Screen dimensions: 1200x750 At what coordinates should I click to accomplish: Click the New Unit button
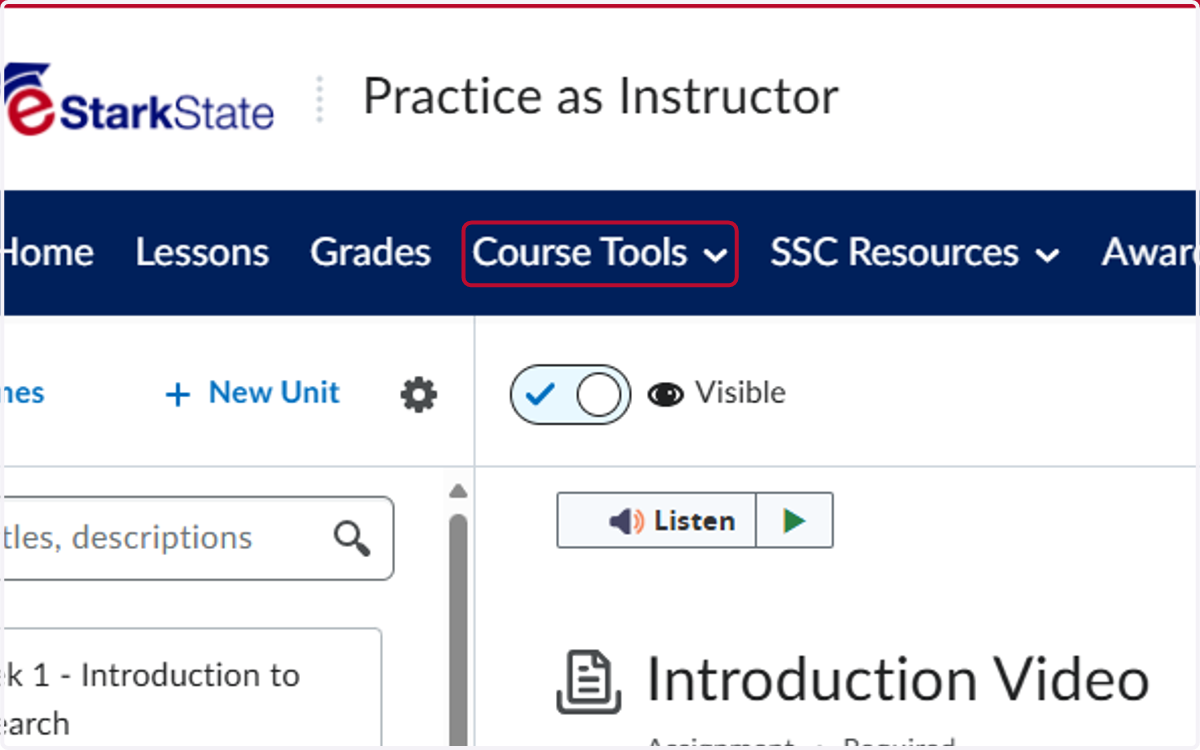pyautogui.click(x=252, y=393)
